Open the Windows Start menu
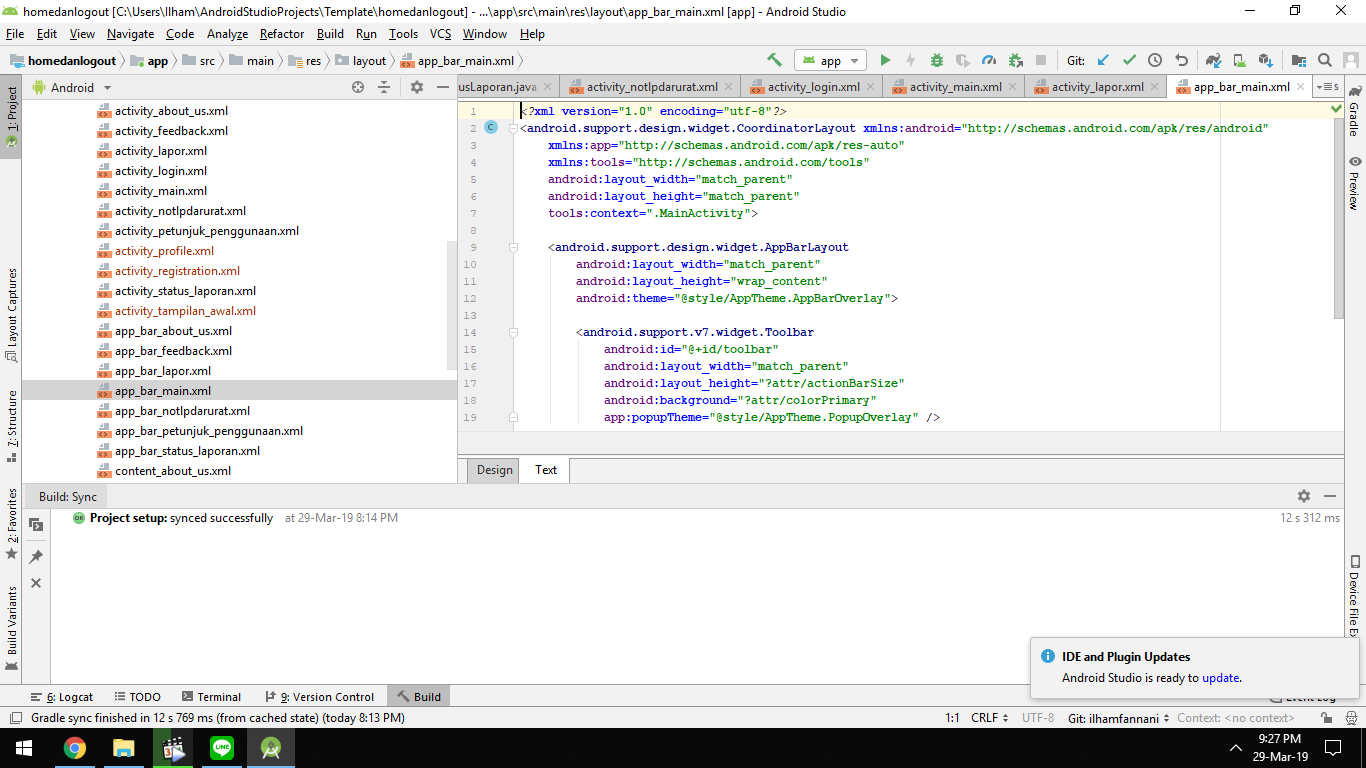 [24, 747]
